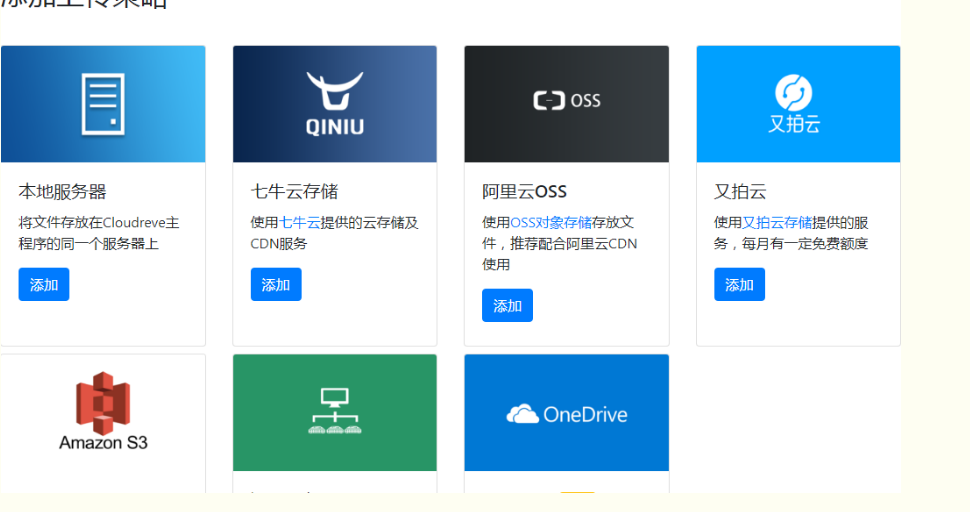This screenshot has width=970, height=512.
Task: Open the OSS对象存储 hyperlink
Action: click(x=551, y=223)
